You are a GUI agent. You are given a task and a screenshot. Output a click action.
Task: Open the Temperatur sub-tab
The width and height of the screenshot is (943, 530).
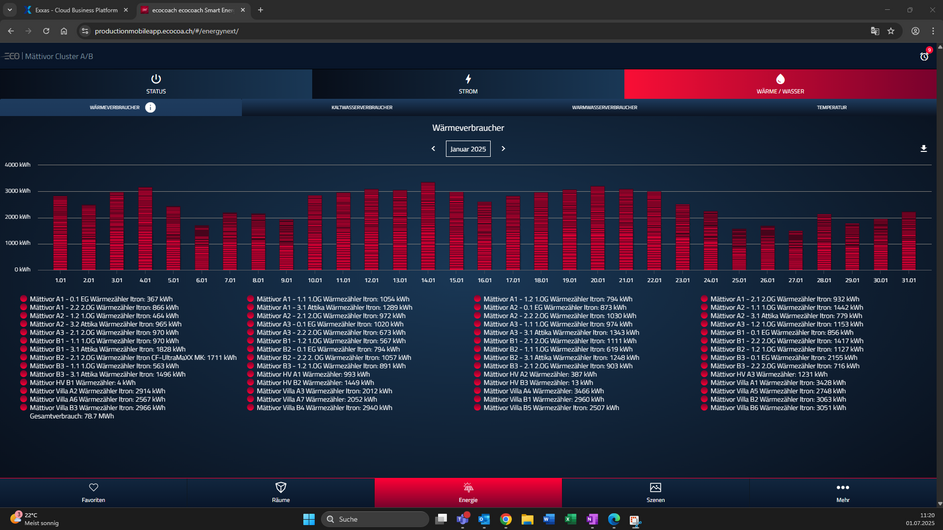tap(832, 108)
